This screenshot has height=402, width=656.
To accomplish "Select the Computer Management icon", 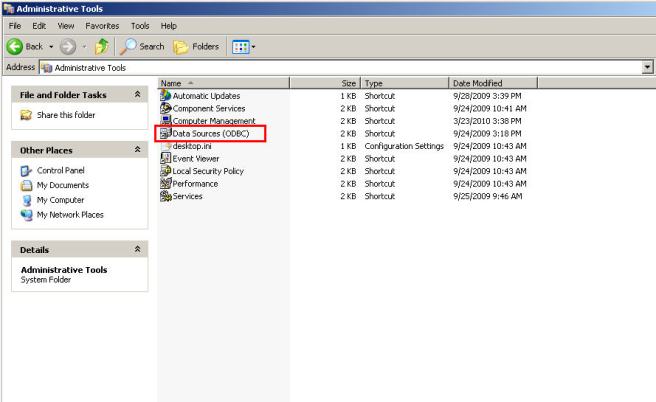I will 165,121.
